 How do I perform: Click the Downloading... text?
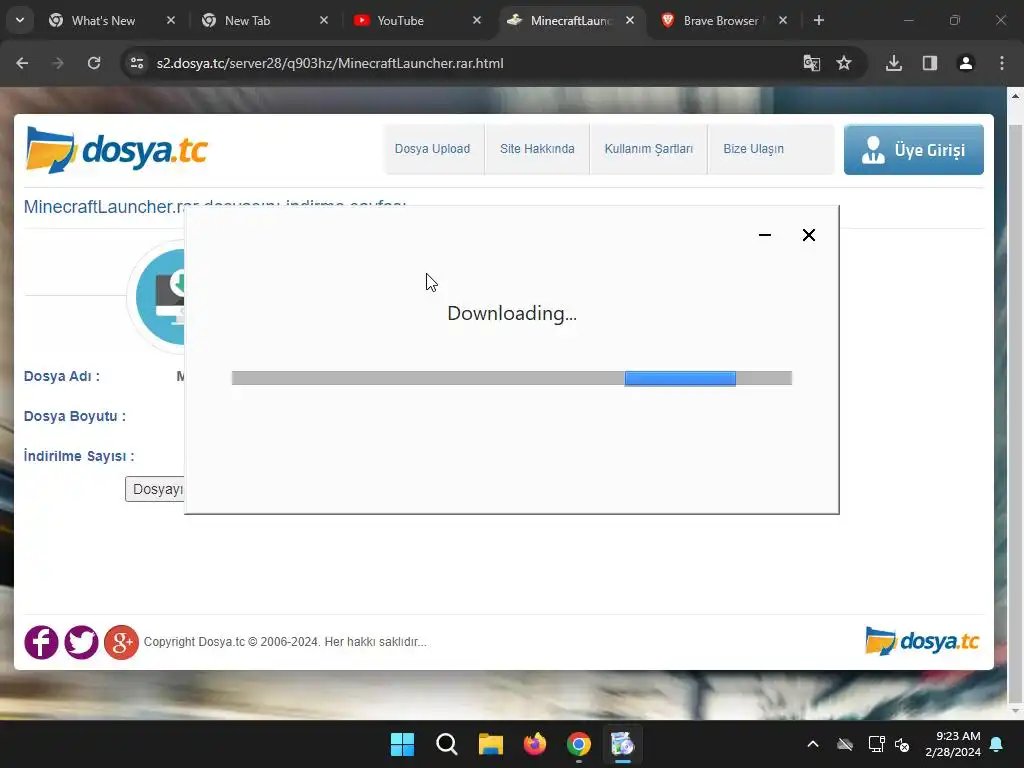512,313
